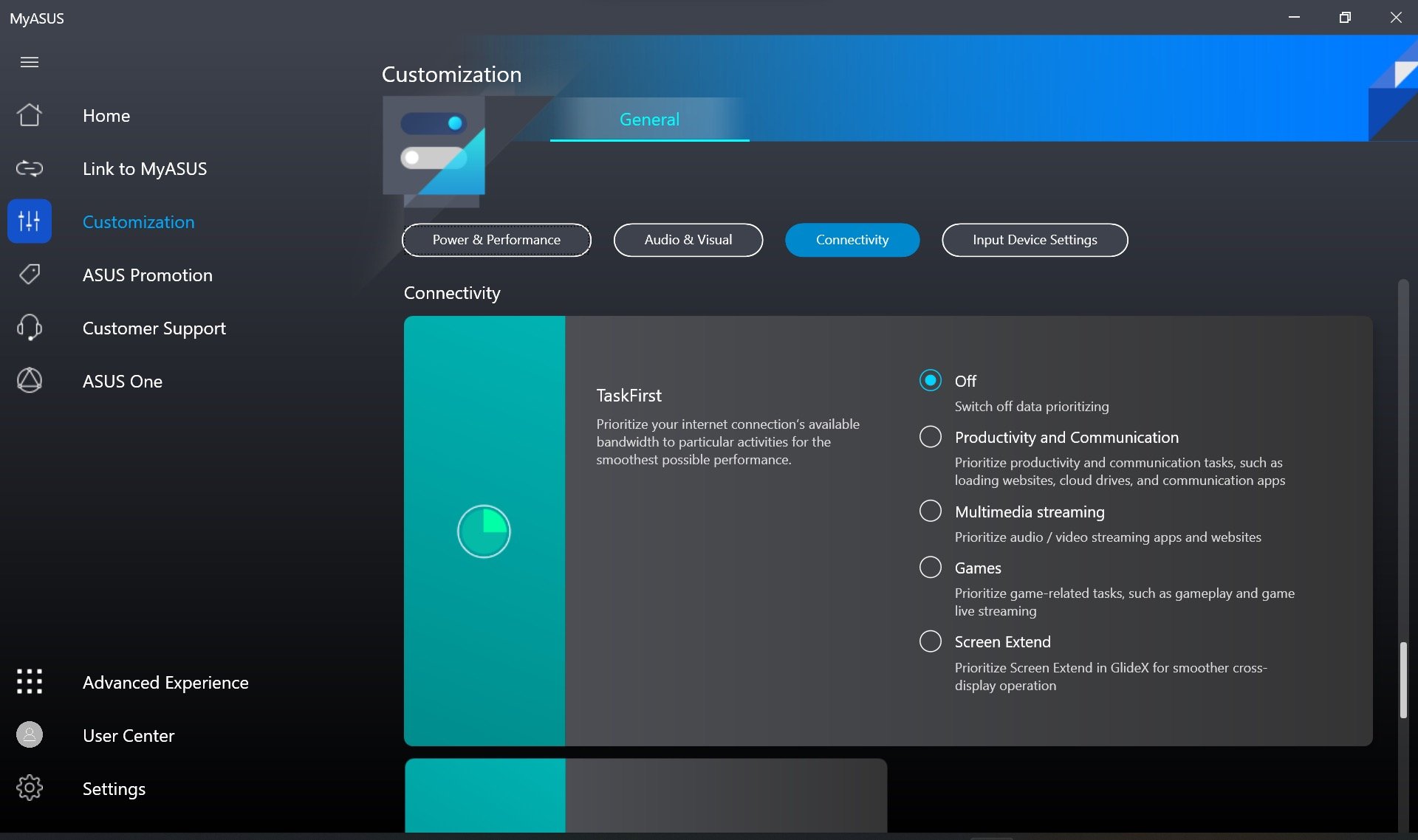Screen dimensions: 1418x840
Task: Click the Home navigation icon
Action: (x=29, y=113)
